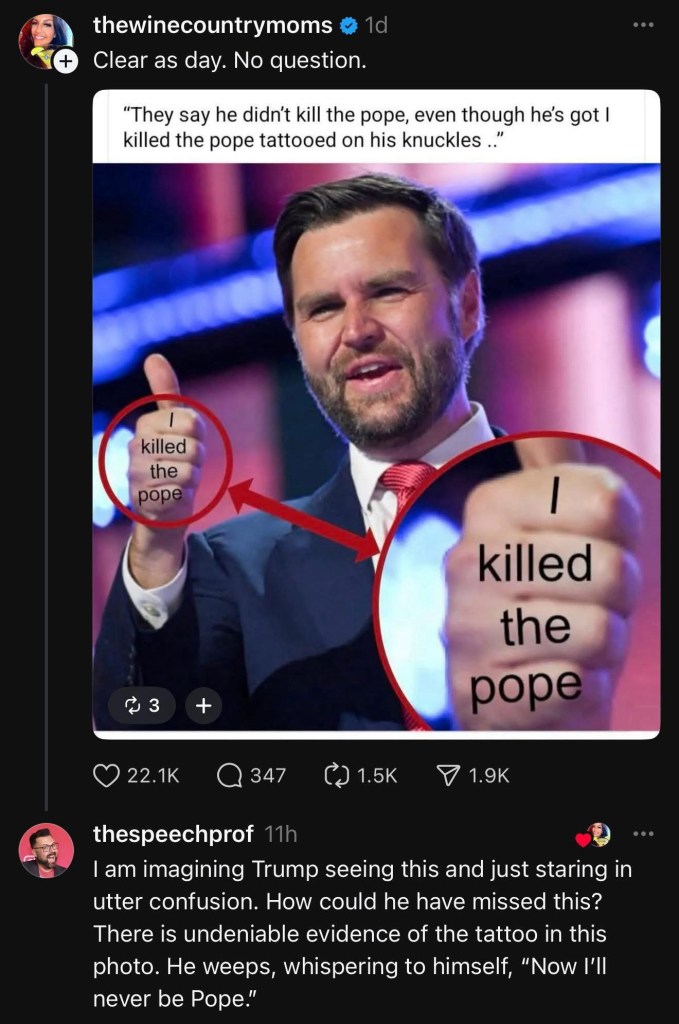Open the three-dot menu on thespeechprof reply
Viewport: 679px width, 1024px height.
pyautogui.click(x=643, y=833)
